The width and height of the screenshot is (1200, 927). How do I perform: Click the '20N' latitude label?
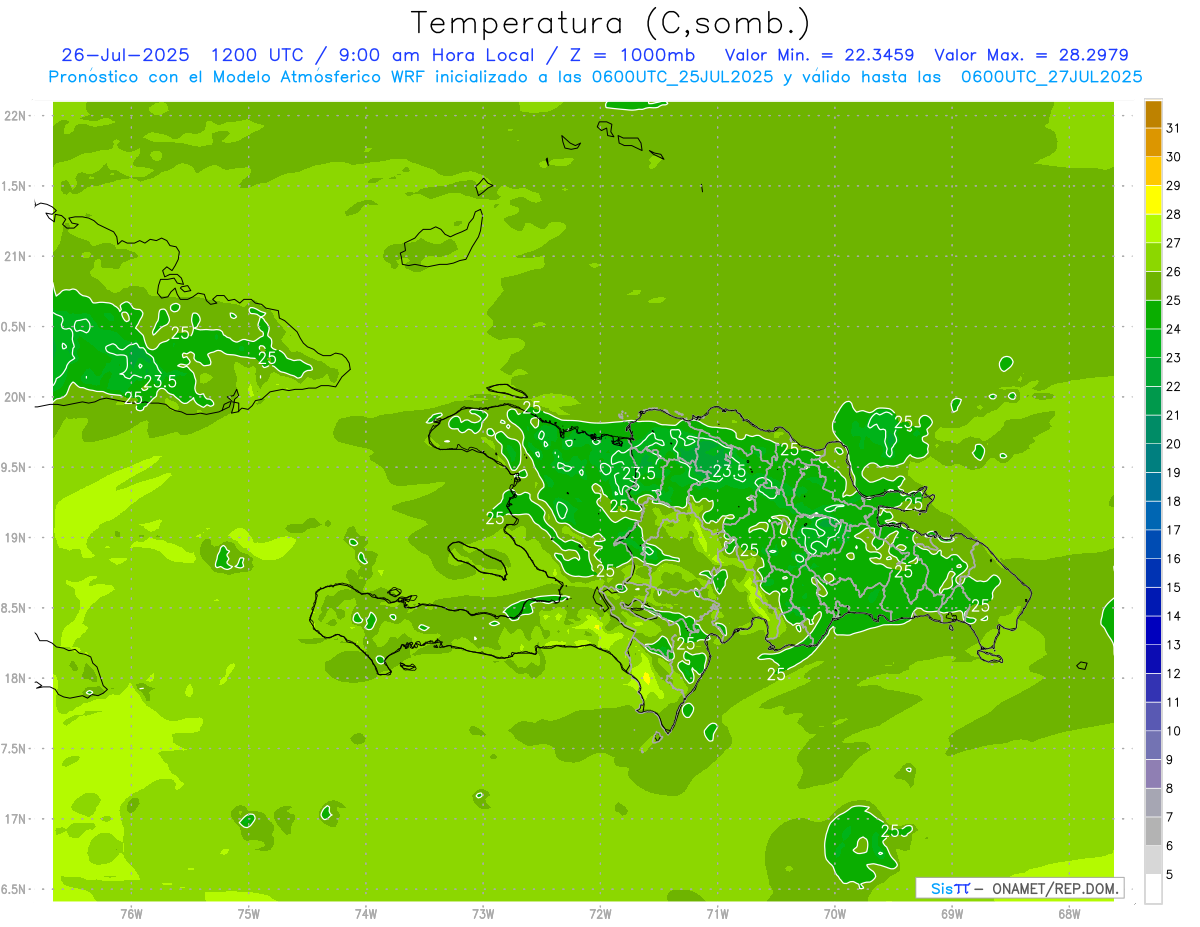[15, 397]
